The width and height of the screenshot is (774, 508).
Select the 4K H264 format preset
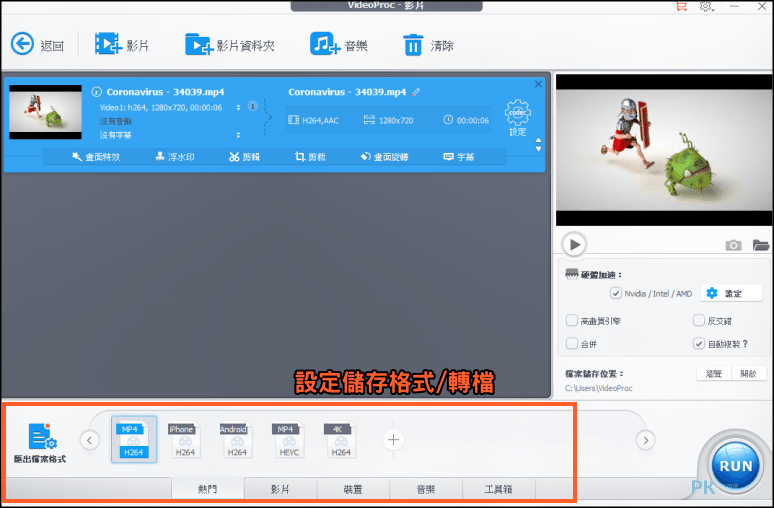click(x=340, y=439)
